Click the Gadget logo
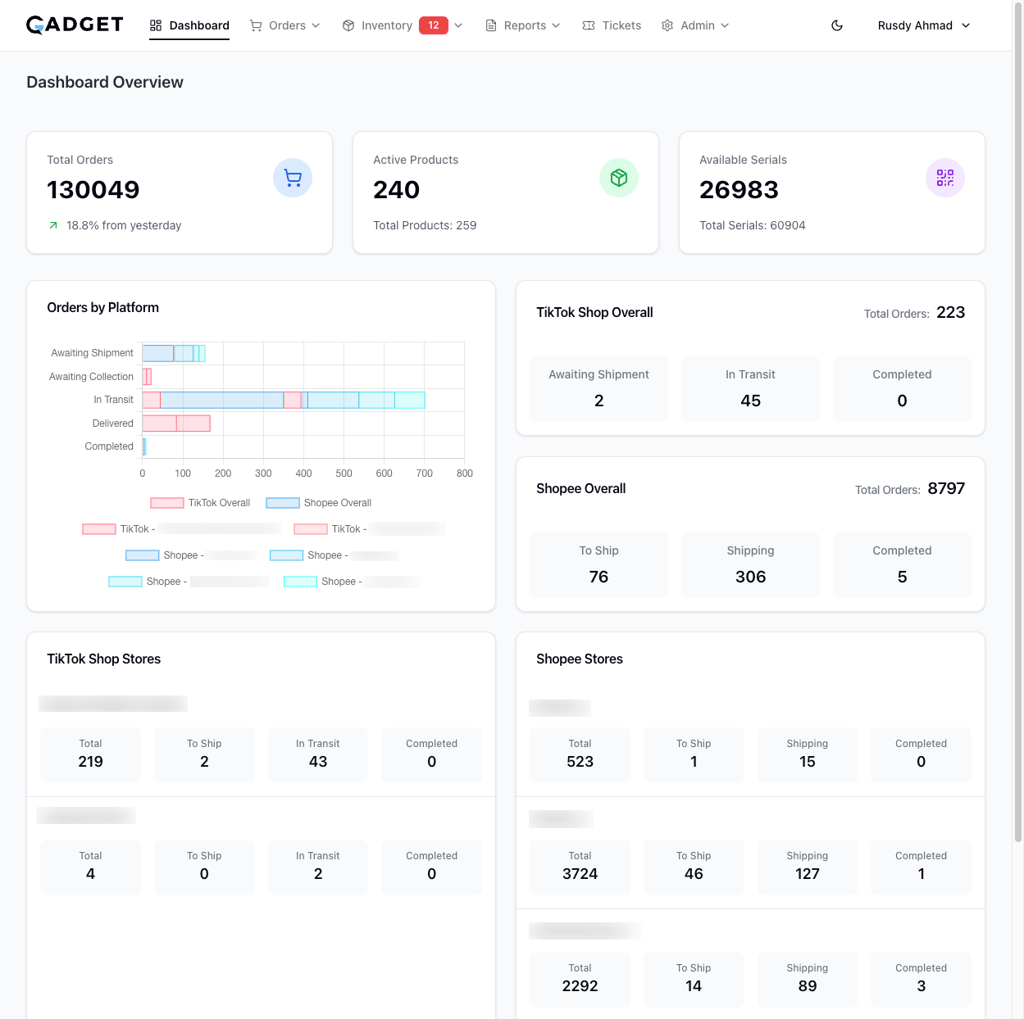The height and width of the screenshot is (1019, 1024). (74, 25)
